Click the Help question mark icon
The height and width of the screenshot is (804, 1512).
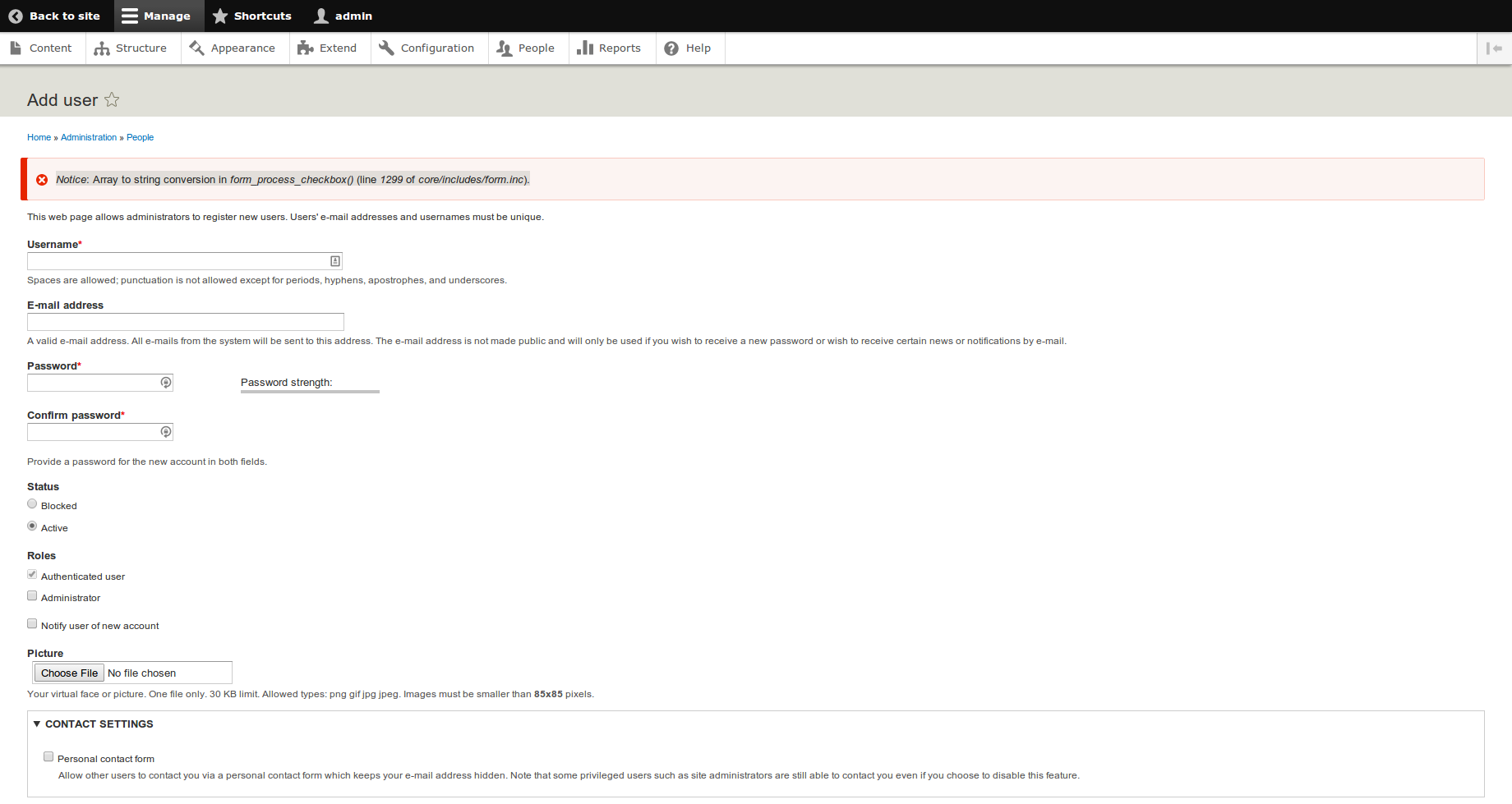click(671, 48)
